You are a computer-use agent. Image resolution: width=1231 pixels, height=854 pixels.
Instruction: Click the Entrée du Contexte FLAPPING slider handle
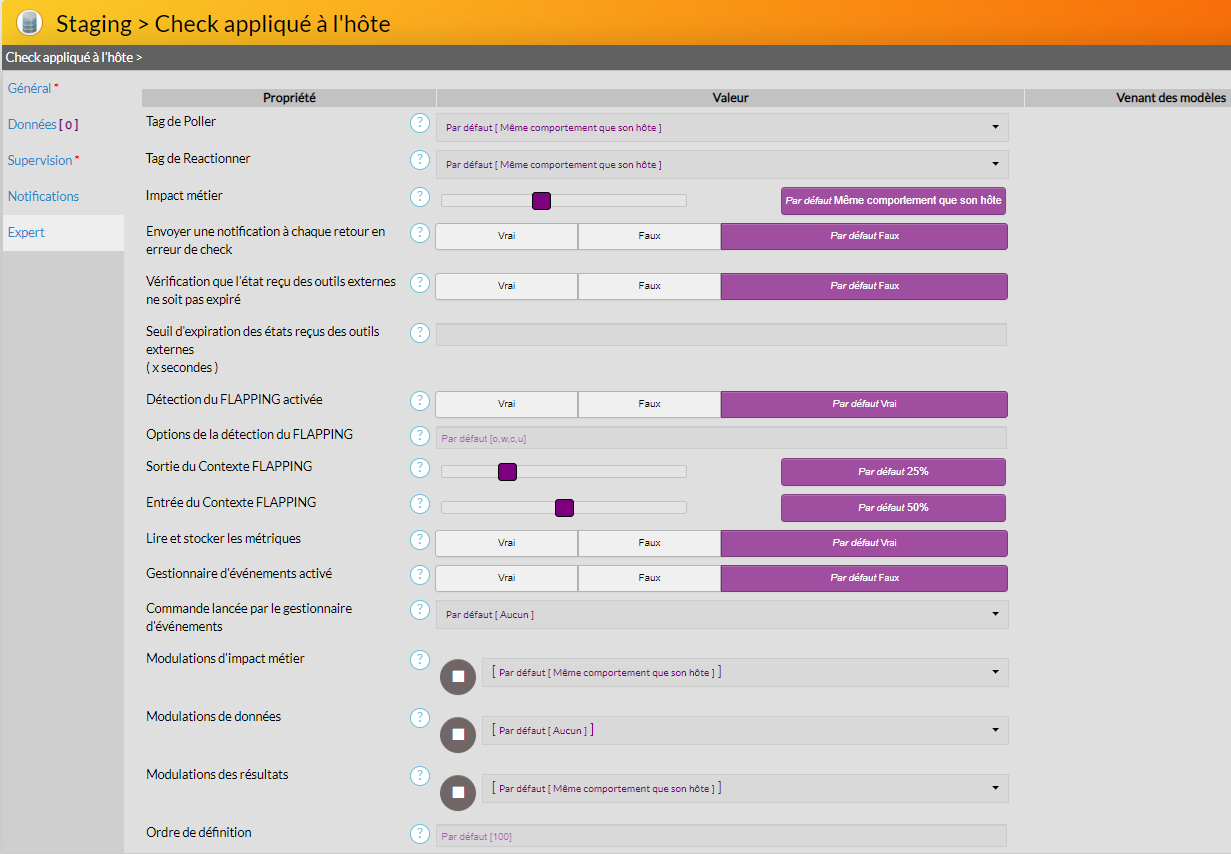click(564, 508)
